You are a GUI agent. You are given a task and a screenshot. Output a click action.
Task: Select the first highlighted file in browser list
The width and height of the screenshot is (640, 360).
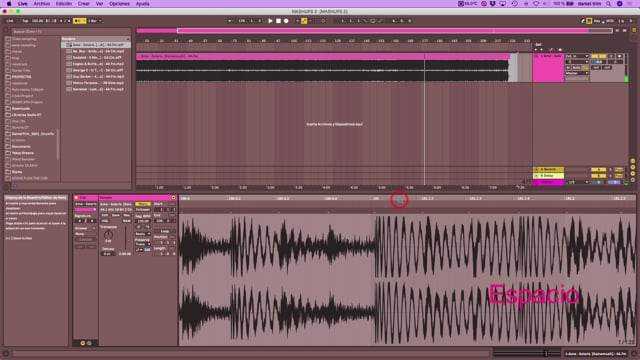(x=96, y=45)
